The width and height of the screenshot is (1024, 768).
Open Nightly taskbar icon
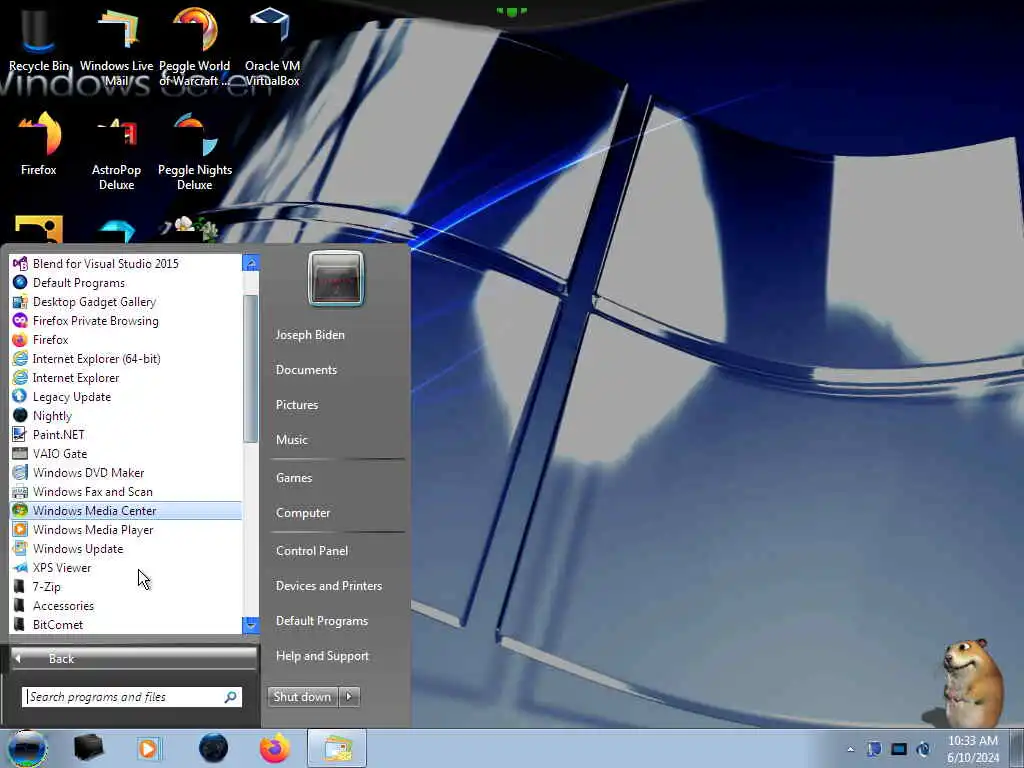point(214,748)
